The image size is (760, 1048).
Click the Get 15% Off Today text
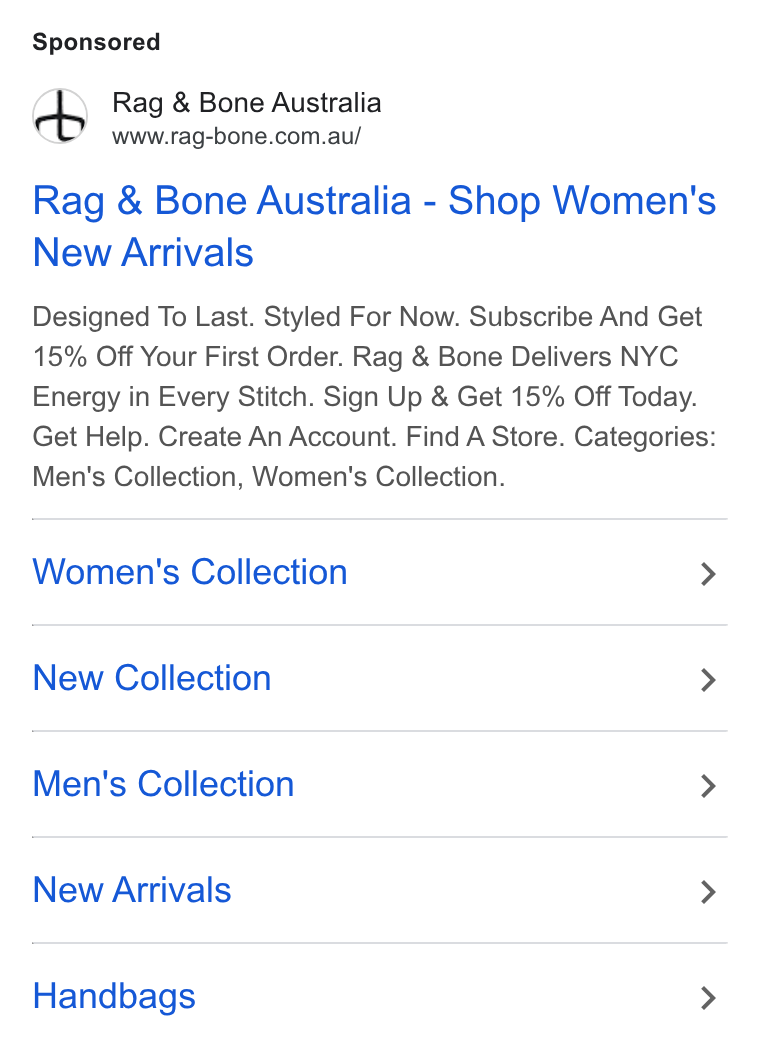[x=577, y=396]
